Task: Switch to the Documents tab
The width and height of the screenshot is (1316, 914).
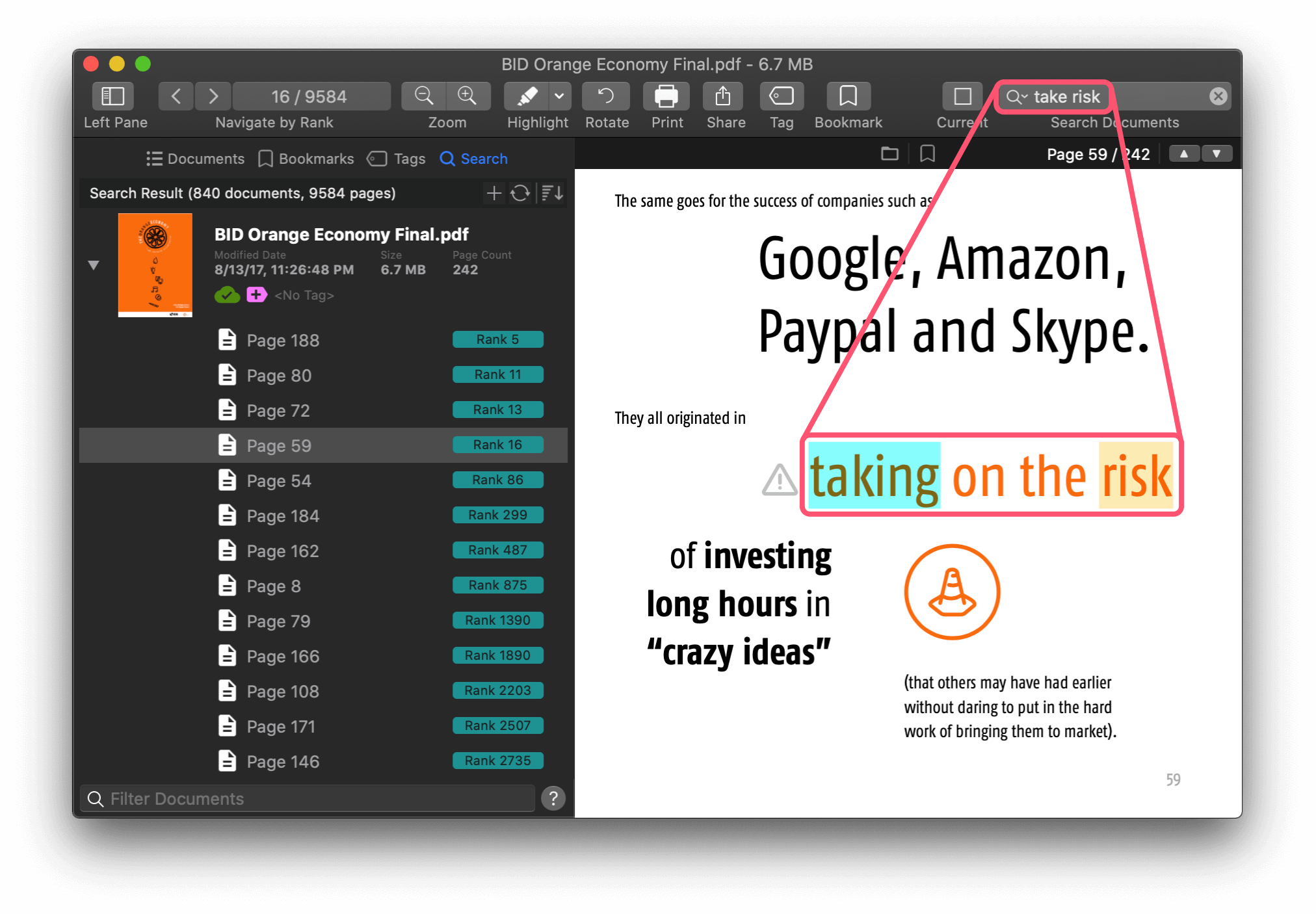Action: click(x=194, y=158)
